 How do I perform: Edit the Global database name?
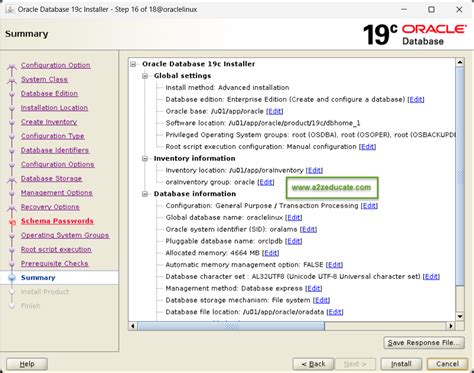294,218
